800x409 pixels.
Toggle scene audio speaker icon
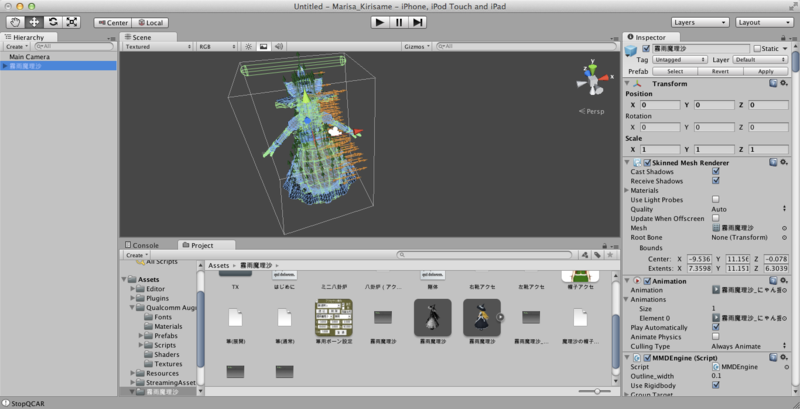pos(278,46)
